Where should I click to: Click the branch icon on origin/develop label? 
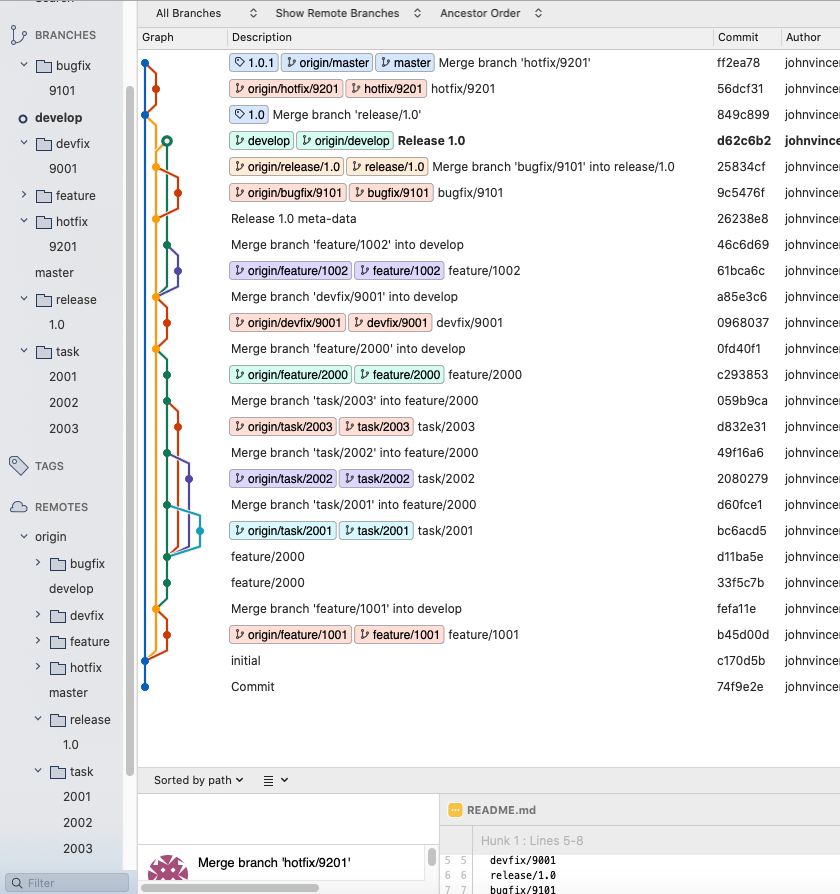point(305,140)
